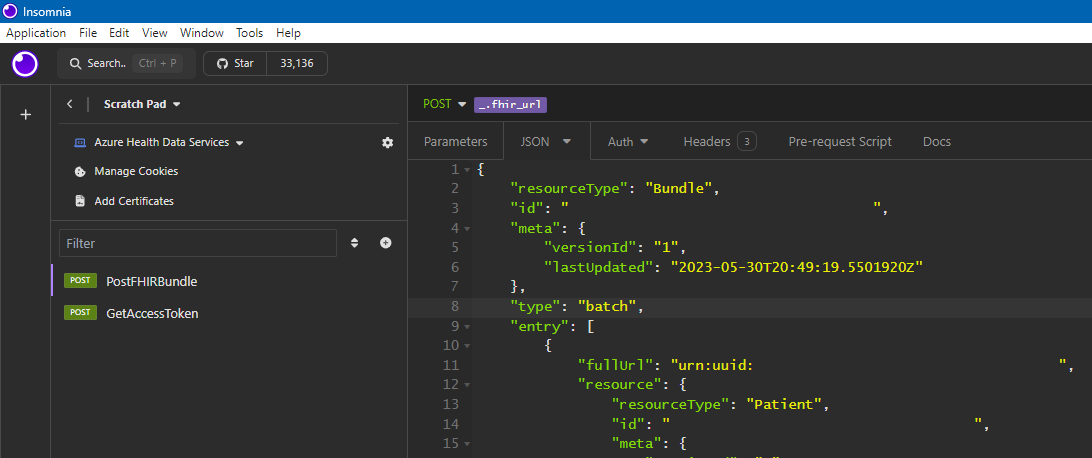1092x458 pixels.
Task: Collapse the resource block on line 12
Action: coord(467,384)
